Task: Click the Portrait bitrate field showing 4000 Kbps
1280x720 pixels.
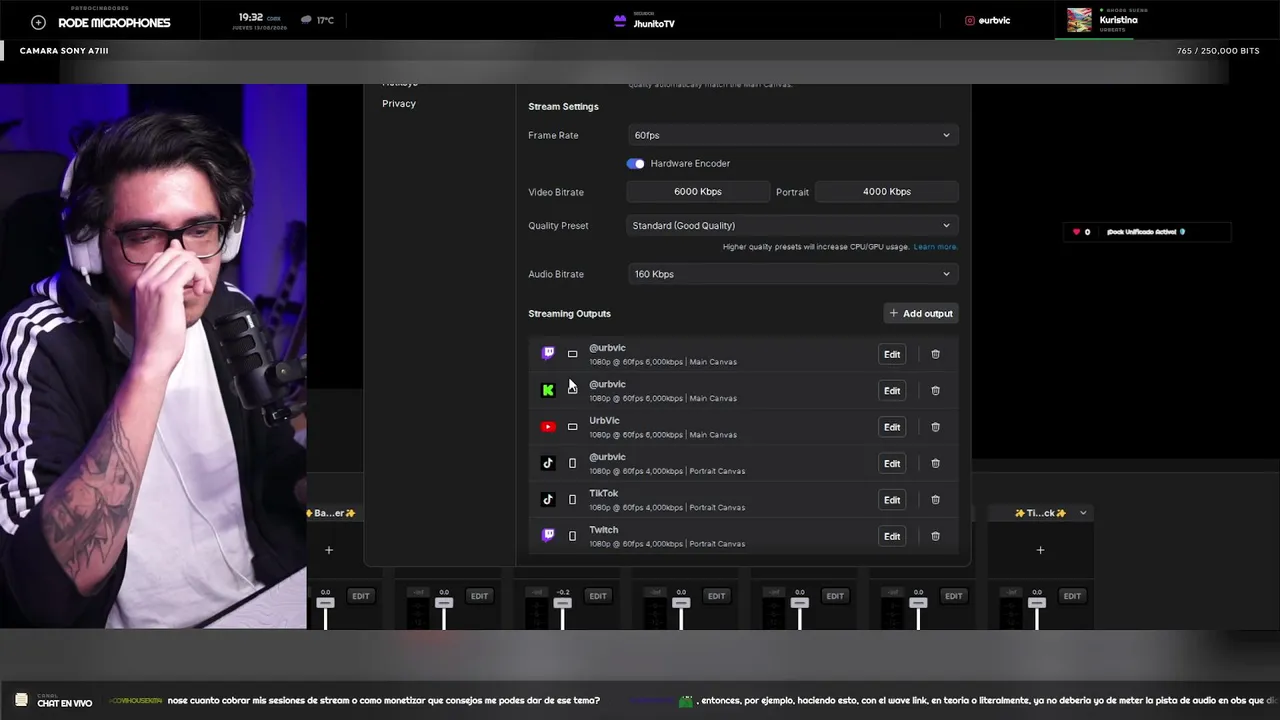Action: point(887,191)
